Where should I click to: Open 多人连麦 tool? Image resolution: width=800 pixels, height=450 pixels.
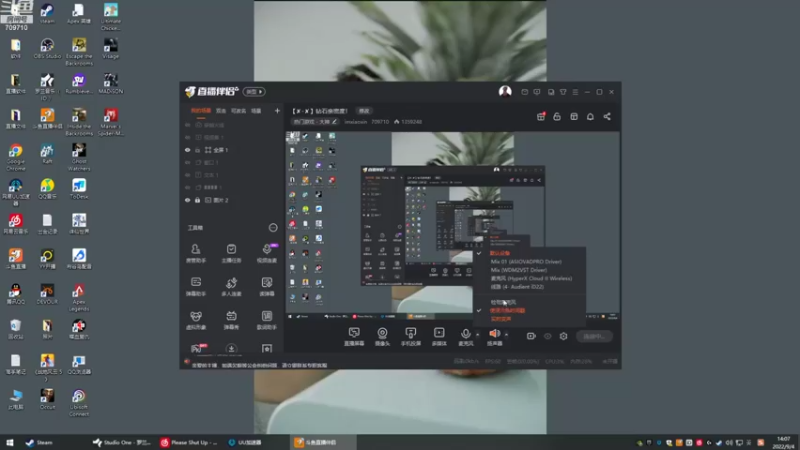[x=231, y=287]
